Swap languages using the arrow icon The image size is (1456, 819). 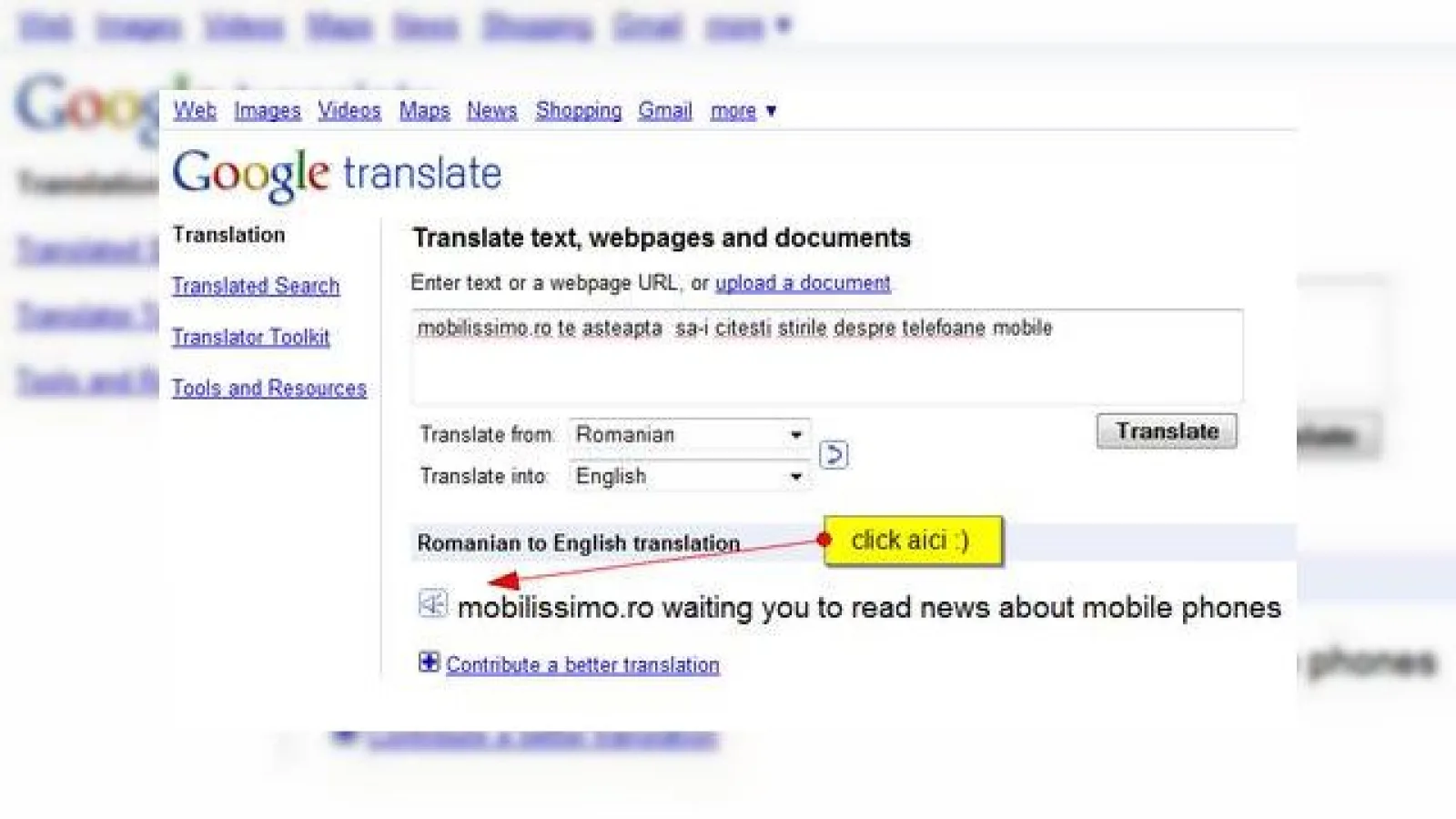(x=834, y=454)
